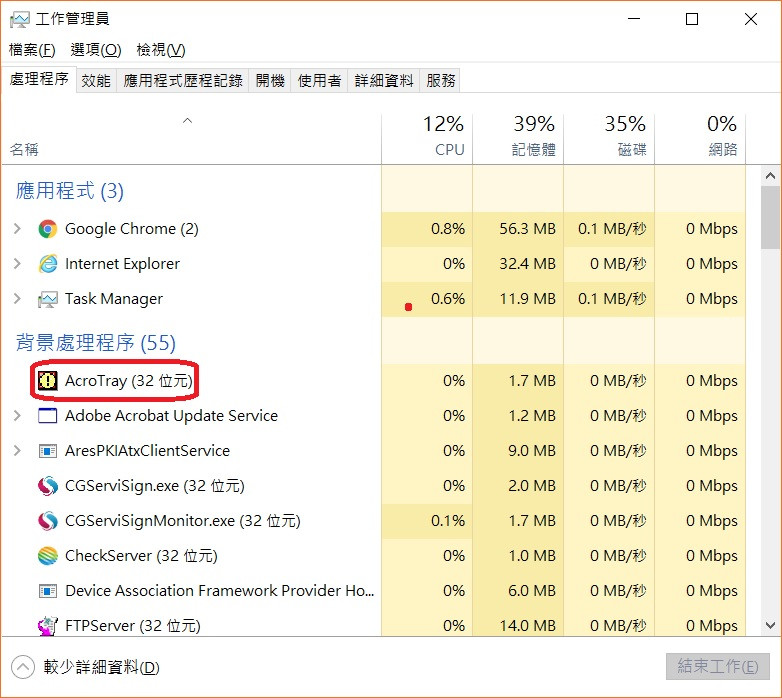Minimize the 工作管理員 window
This screenshot has height=698, width=782.
[x=634, y=19]
